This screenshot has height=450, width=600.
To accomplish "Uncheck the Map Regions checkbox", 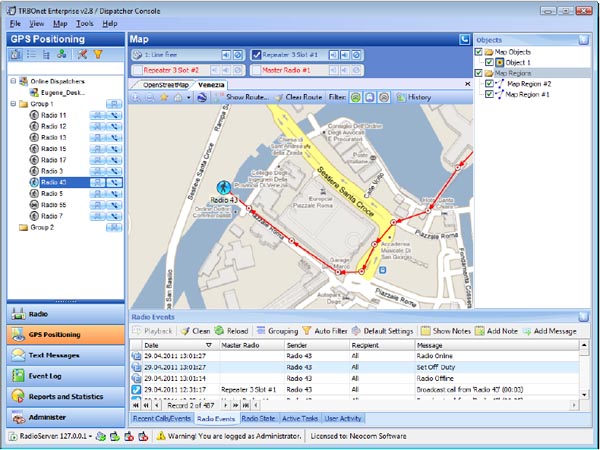I will [478, 73].
